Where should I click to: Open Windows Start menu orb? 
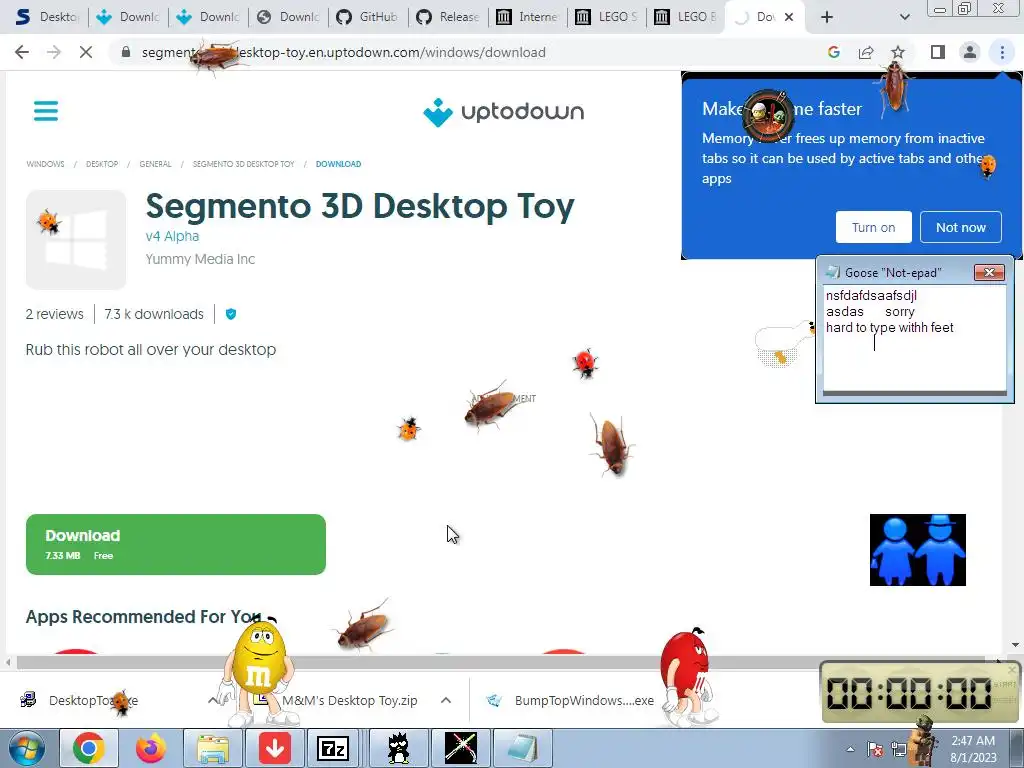click(26, 748)
